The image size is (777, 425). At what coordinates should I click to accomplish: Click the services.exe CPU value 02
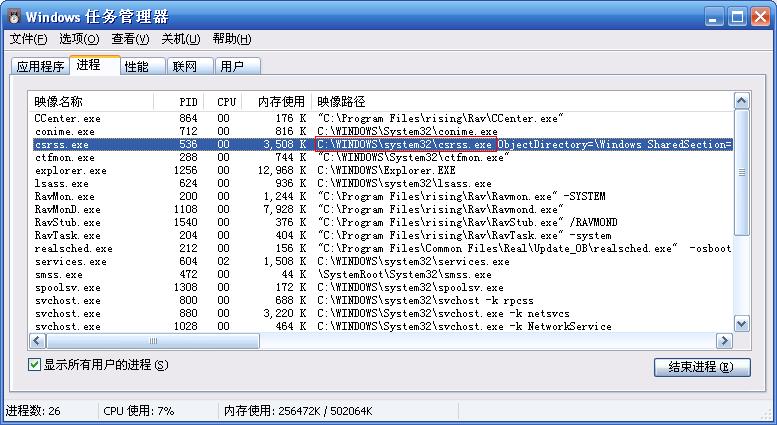point(223,261)
